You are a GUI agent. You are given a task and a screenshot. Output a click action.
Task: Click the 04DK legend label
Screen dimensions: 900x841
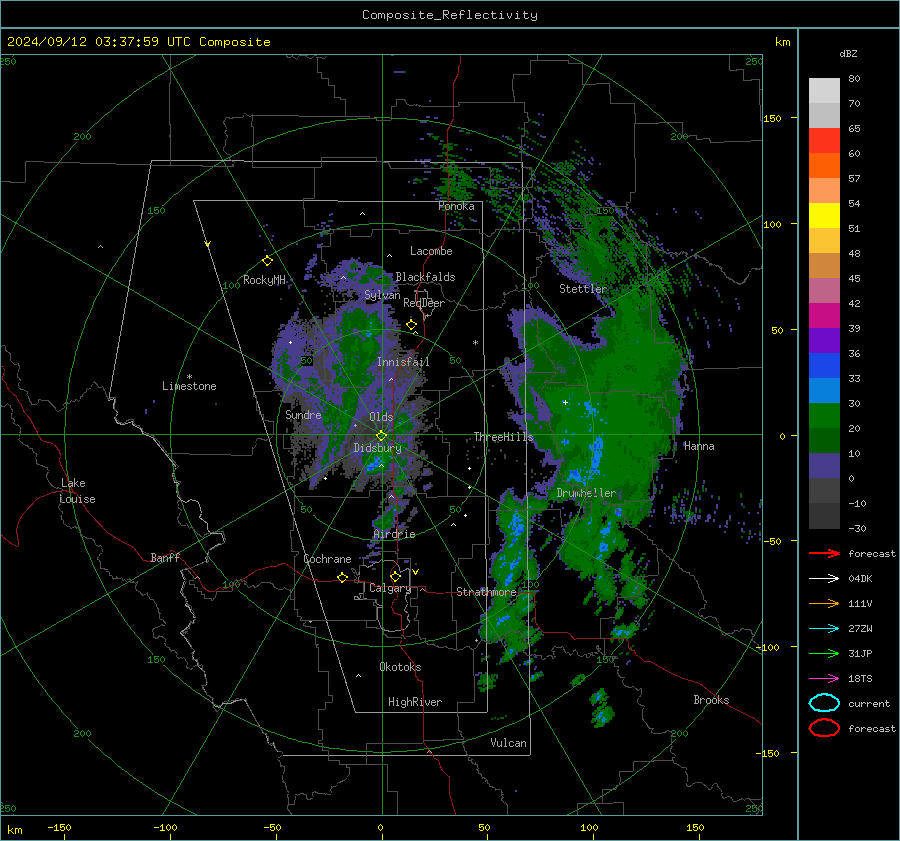click(860, 579)
